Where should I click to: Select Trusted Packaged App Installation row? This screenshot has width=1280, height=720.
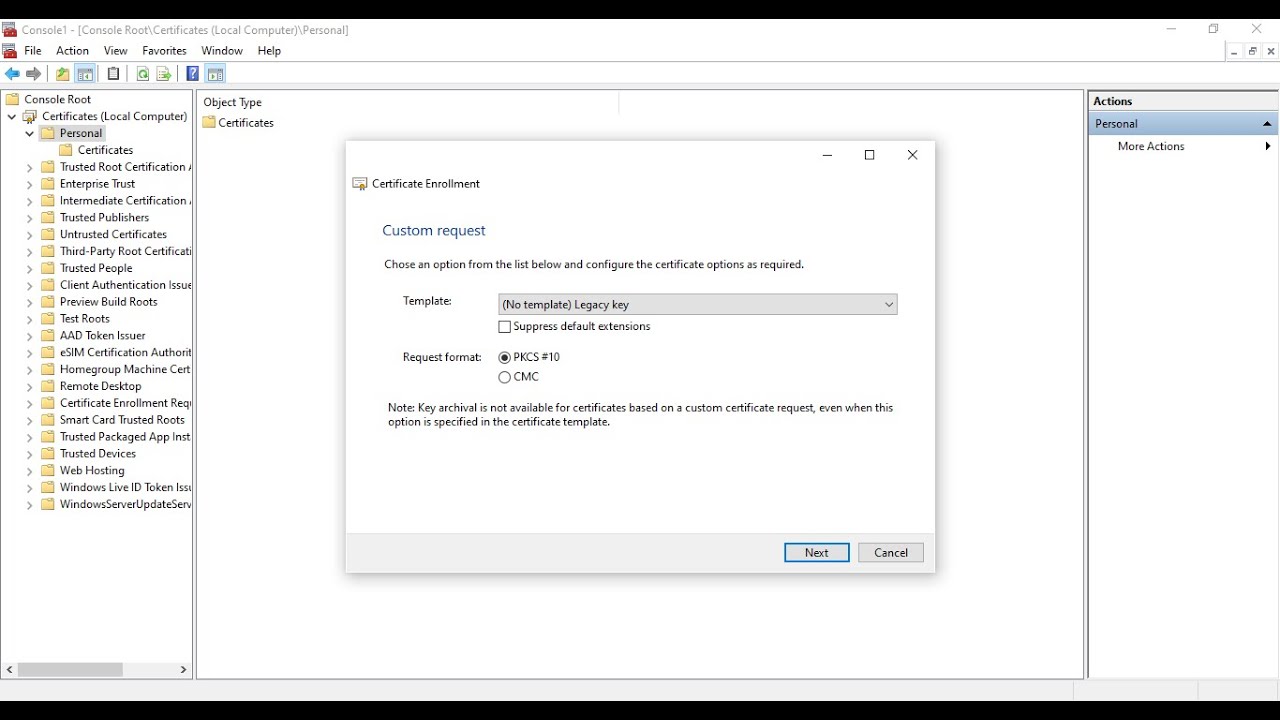[125, 437]
